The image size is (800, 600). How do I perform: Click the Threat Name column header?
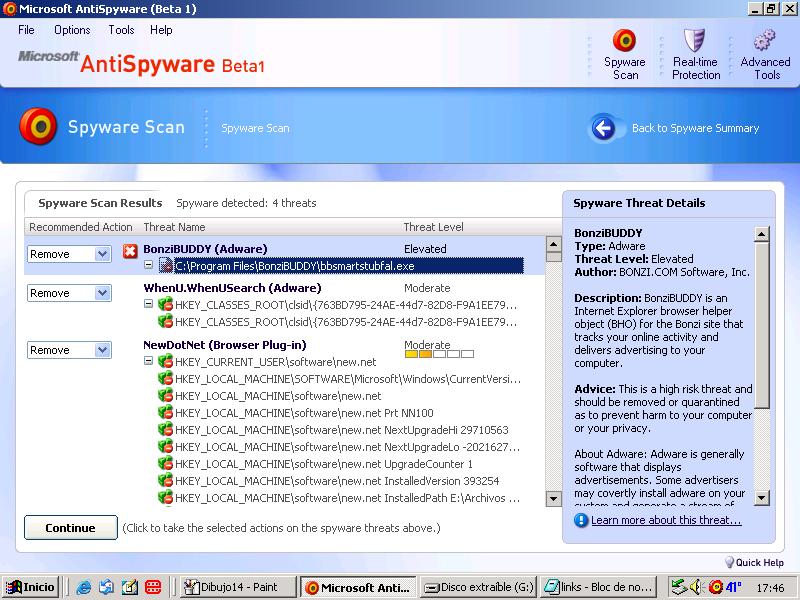point(174,227)
